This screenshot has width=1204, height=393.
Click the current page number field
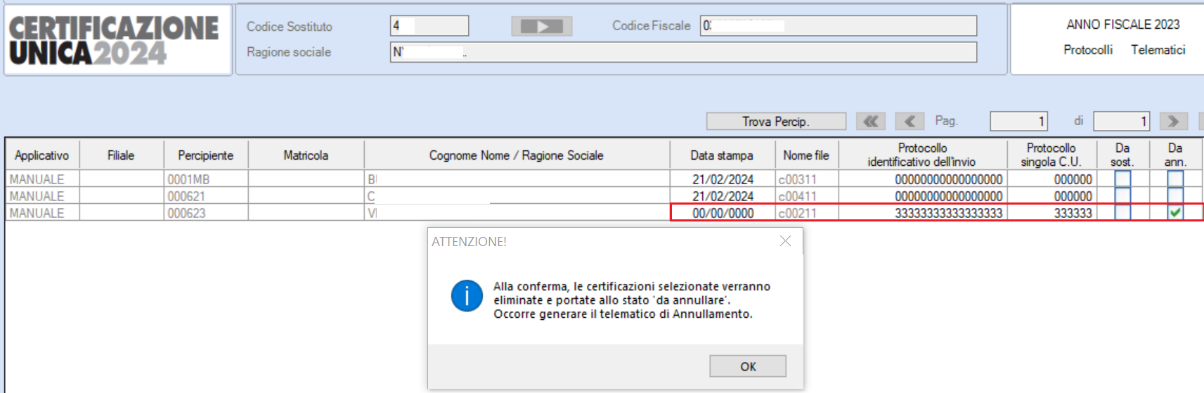pos(1019,121)
